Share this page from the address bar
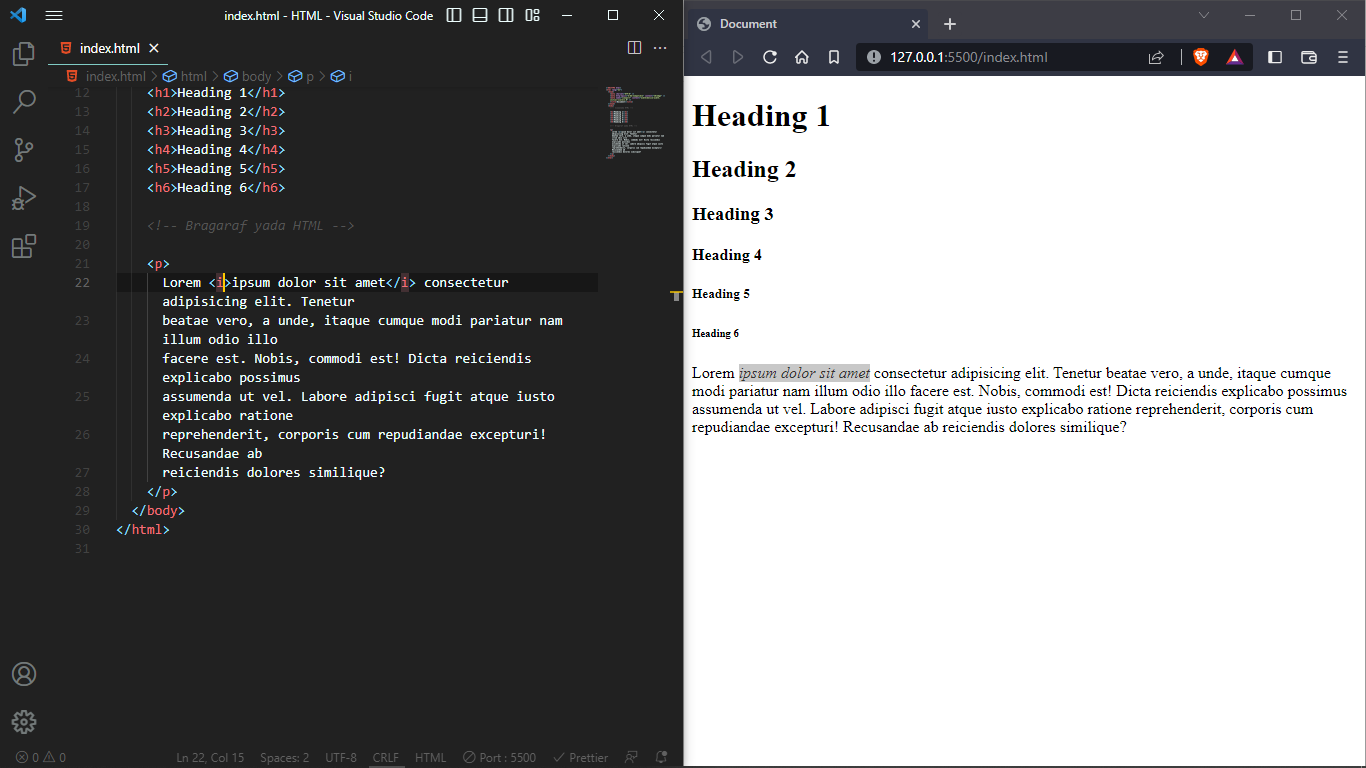The image size is (1366, 768). click(x=1156, y=57)
